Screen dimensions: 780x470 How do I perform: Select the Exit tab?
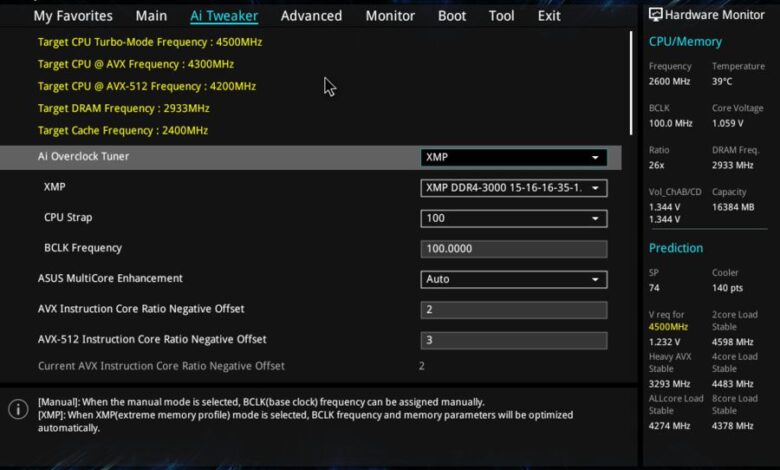click(x=549, y=16)
